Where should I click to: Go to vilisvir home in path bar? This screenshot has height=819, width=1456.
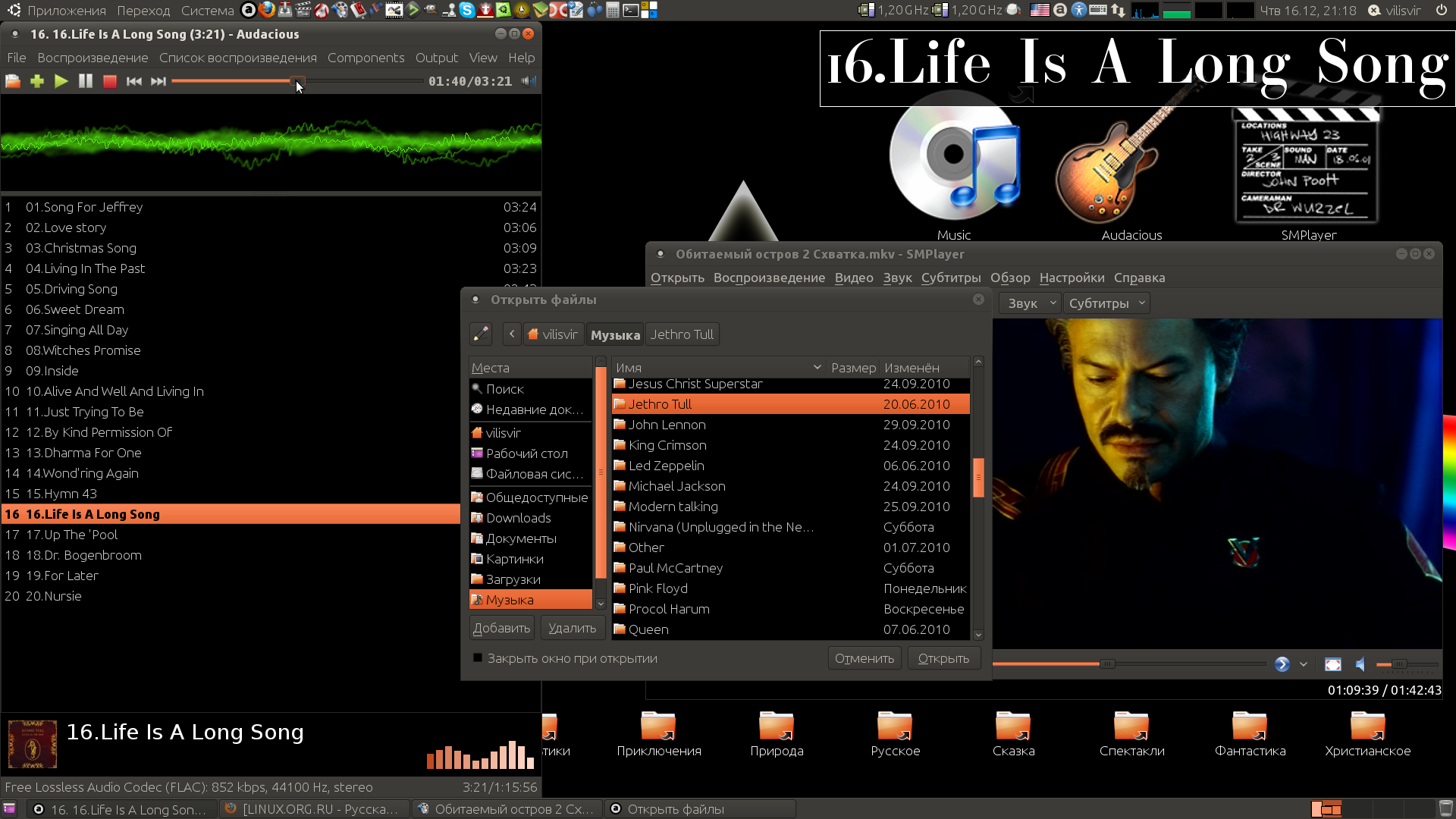click(553, 334)
